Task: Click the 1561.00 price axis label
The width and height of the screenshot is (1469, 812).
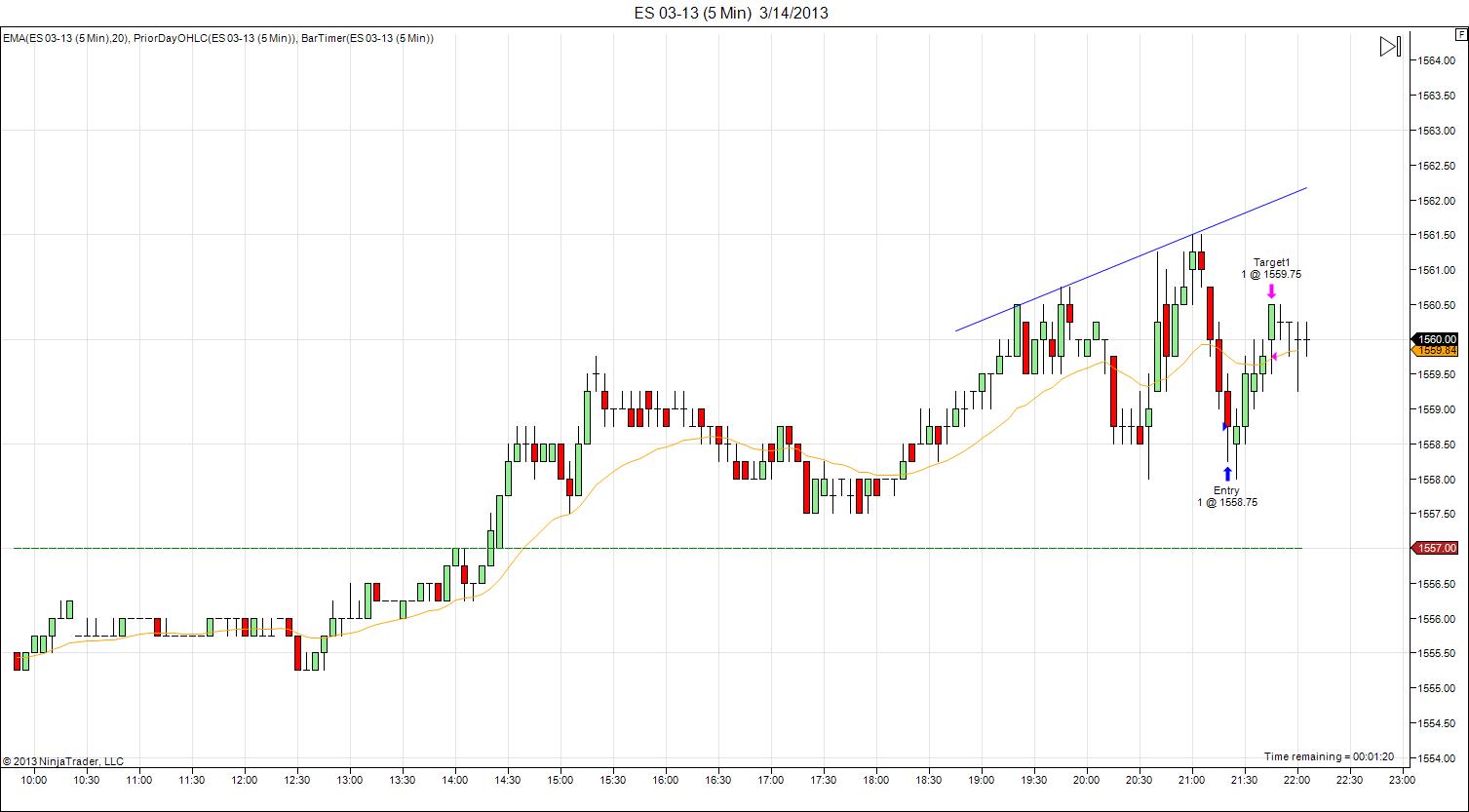Action: coord(1438,270)
